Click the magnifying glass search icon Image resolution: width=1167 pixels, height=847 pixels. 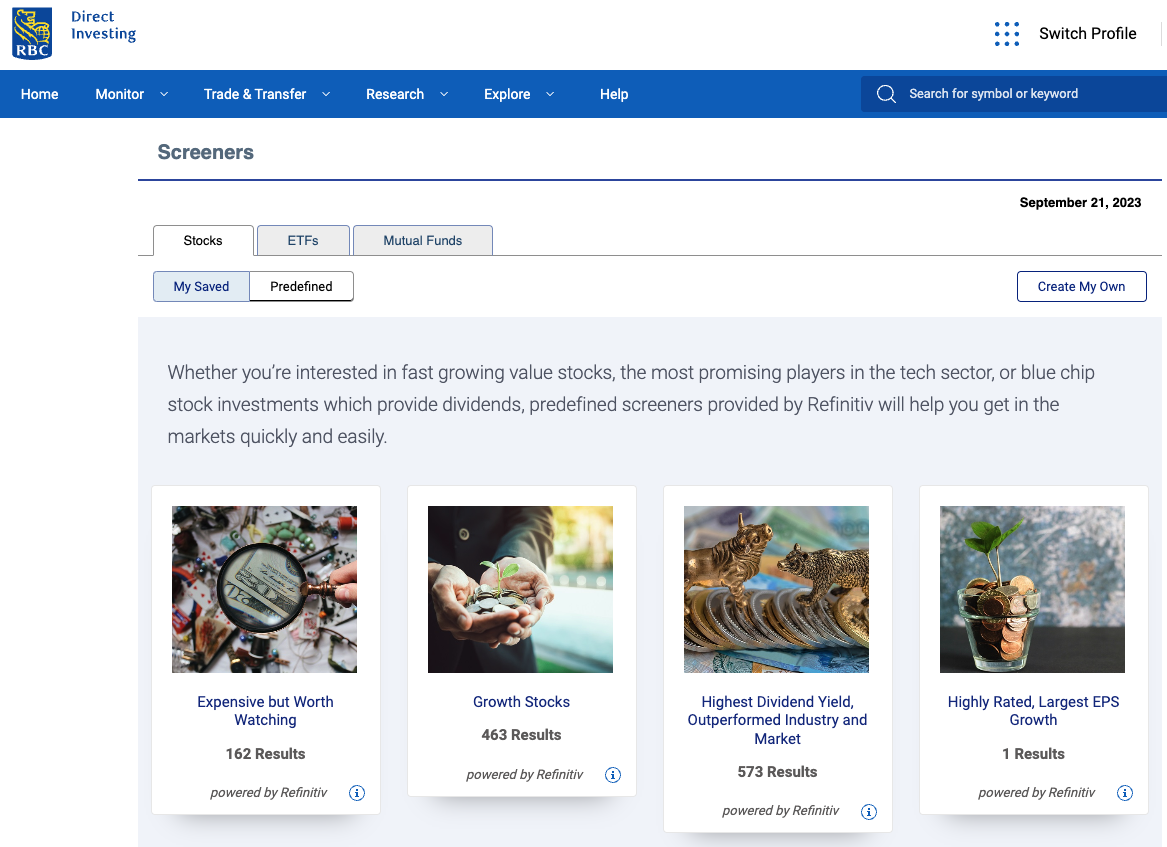[886, 94]
